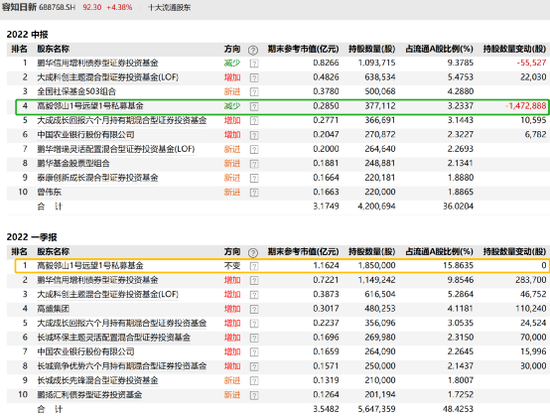Click question icon in 2022 中报 header

coord(253,51)
